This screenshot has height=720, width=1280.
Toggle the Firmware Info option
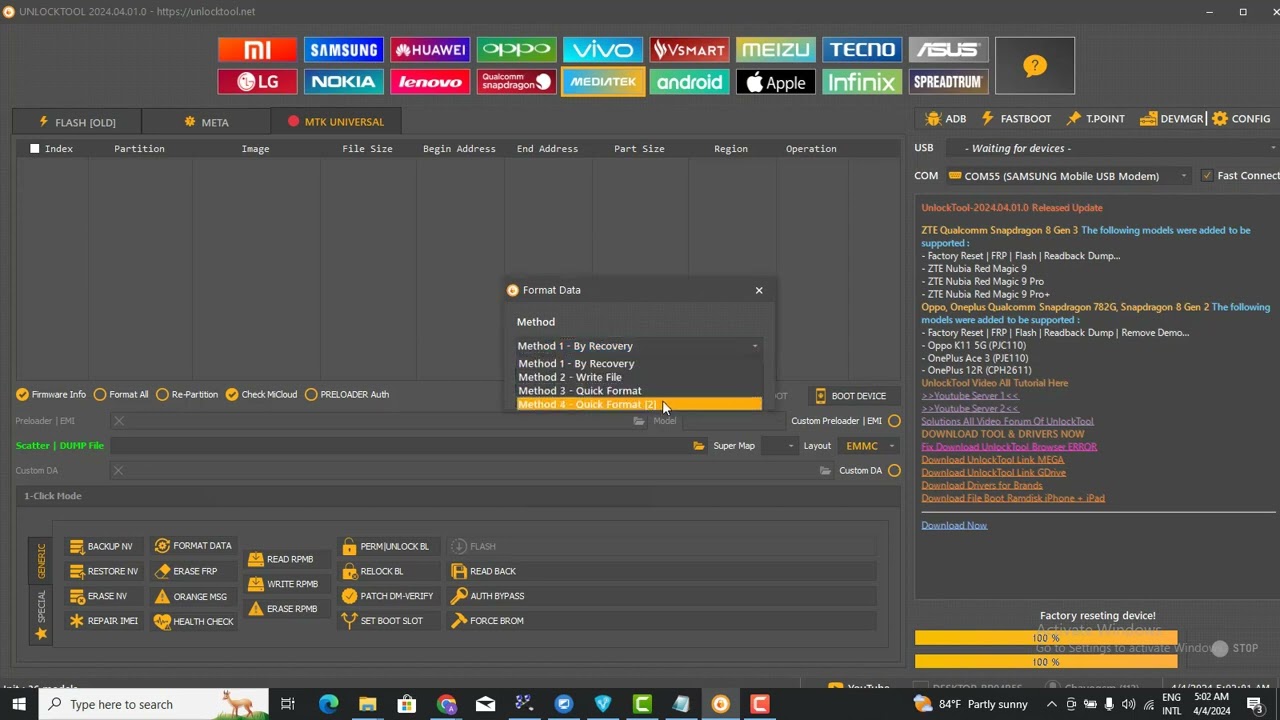coord(22,395)
